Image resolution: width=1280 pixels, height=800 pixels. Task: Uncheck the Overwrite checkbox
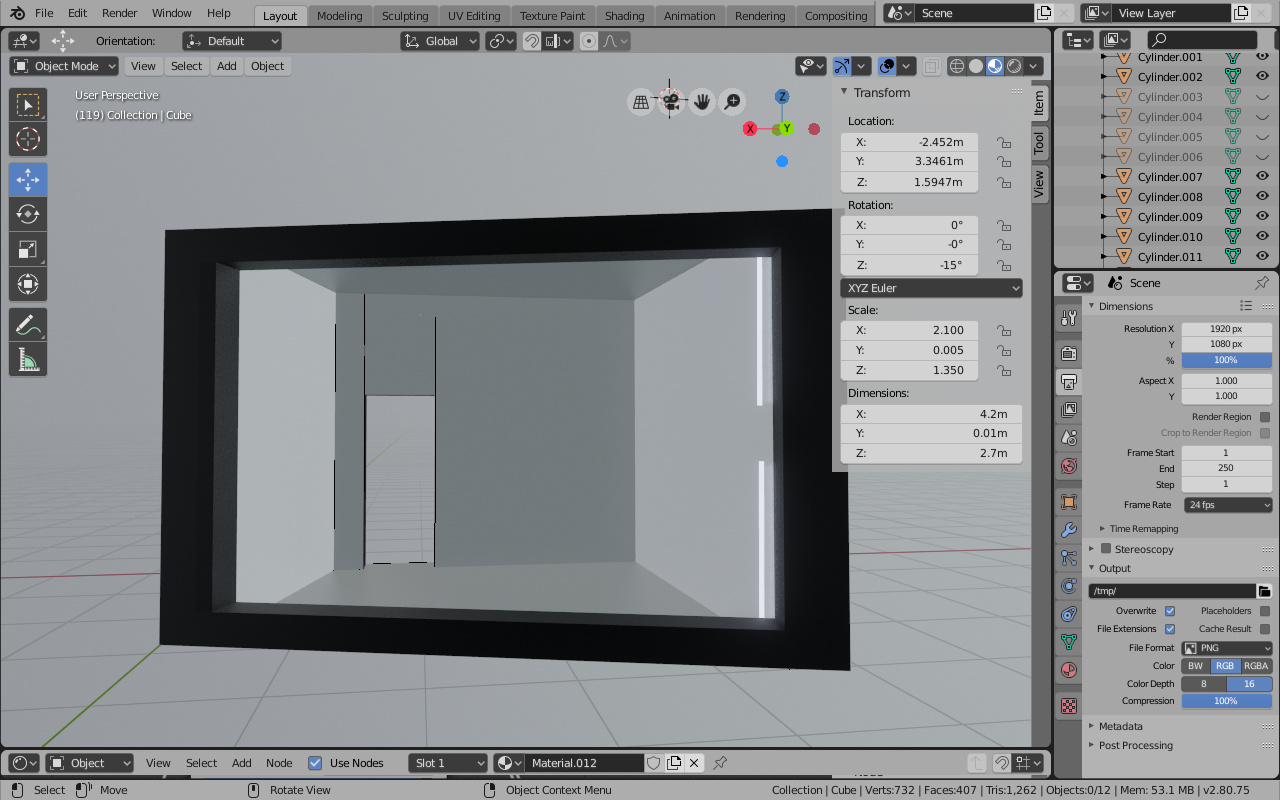(x=1170, y=611)
